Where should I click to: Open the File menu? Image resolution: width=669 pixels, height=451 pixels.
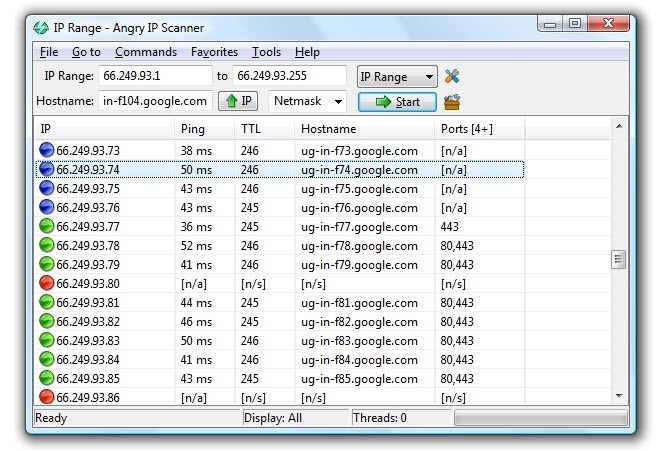[x=49, y=52]
